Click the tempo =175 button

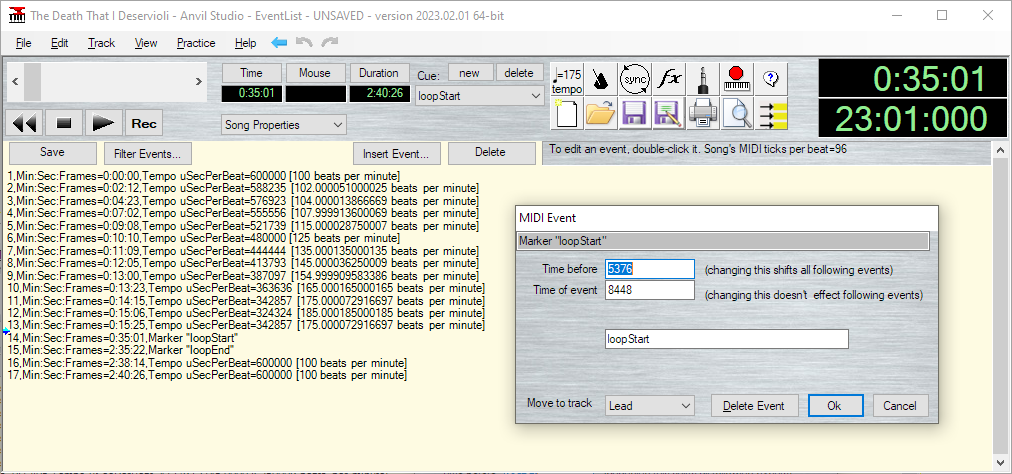point(567,78)
